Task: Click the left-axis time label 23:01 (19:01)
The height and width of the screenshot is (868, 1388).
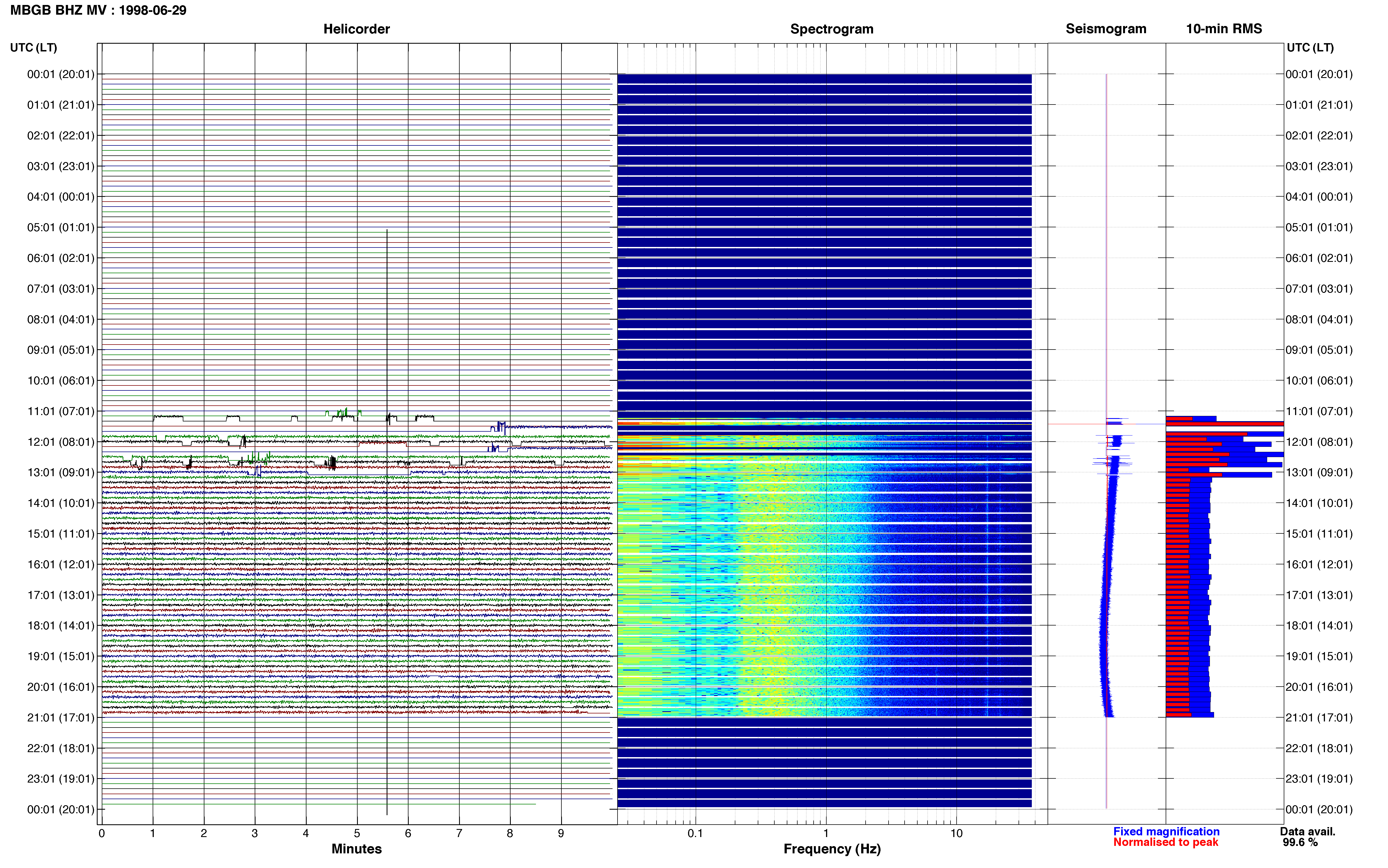Action: 61,778
